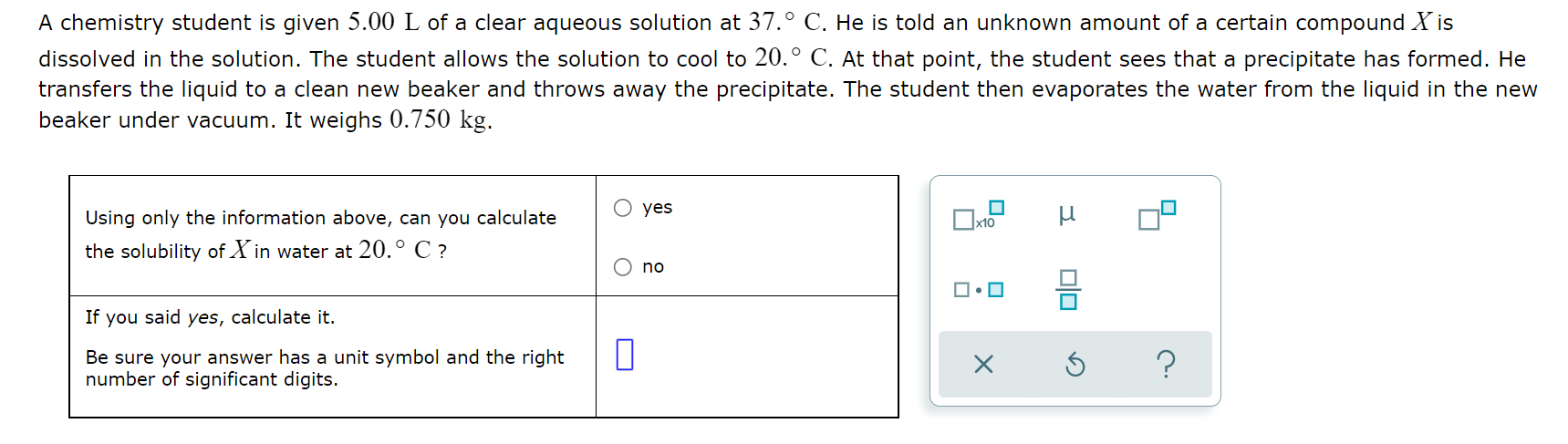This screenshot has width=1568, height=444.
Task: Undo the last entry with the circular arrow
Action: click(x=1075, y=365)
